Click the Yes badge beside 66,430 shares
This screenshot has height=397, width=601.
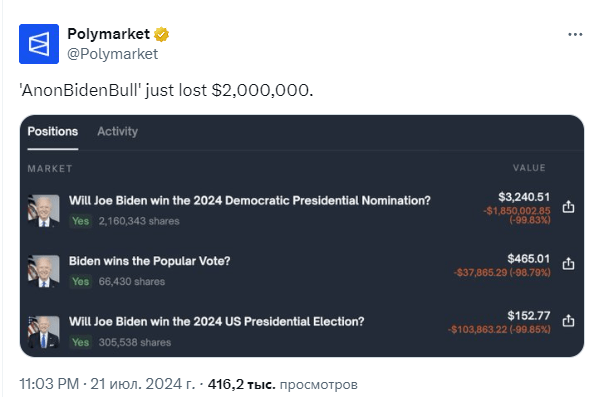coord(80,282)
